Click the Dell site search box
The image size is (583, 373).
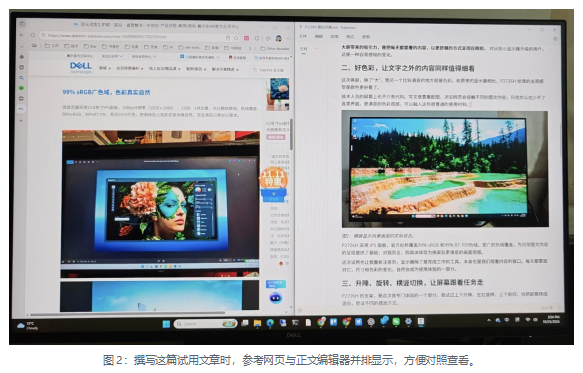tap(270, 70)
